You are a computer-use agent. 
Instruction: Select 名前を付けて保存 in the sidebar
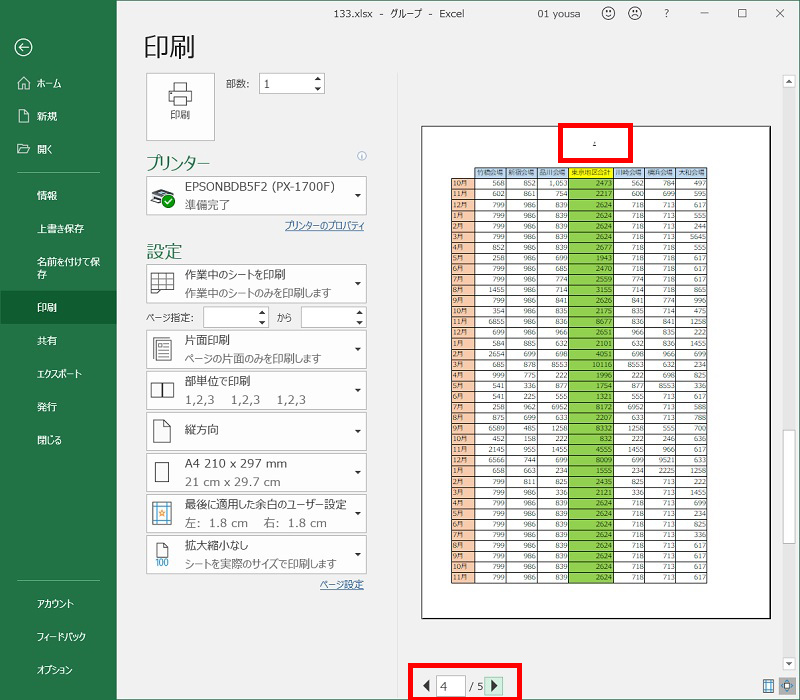[58, 268]
